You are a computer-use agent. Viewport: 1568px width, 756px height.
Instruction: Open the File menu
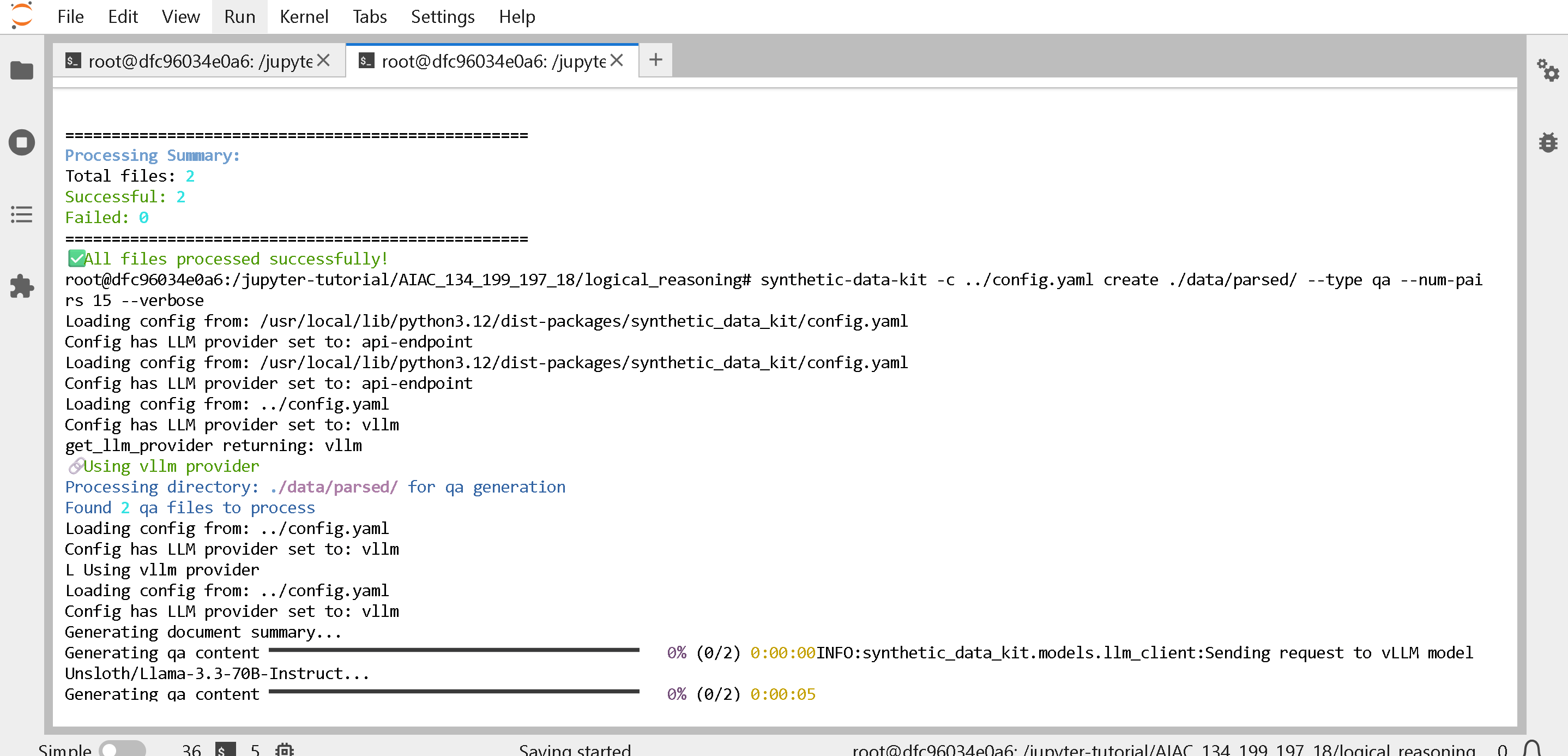[x=70, y=16]
